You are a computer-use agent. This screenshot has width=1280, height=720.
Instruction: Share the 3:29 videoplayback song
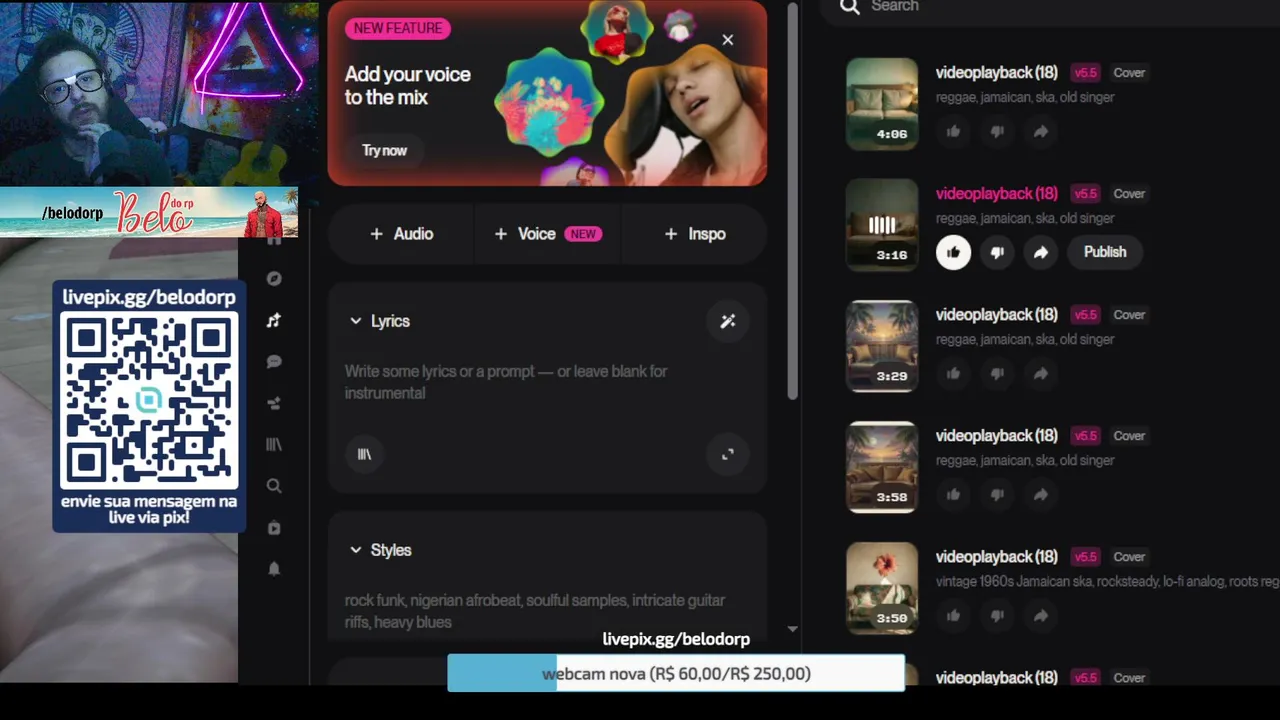tap(1041, 373)
